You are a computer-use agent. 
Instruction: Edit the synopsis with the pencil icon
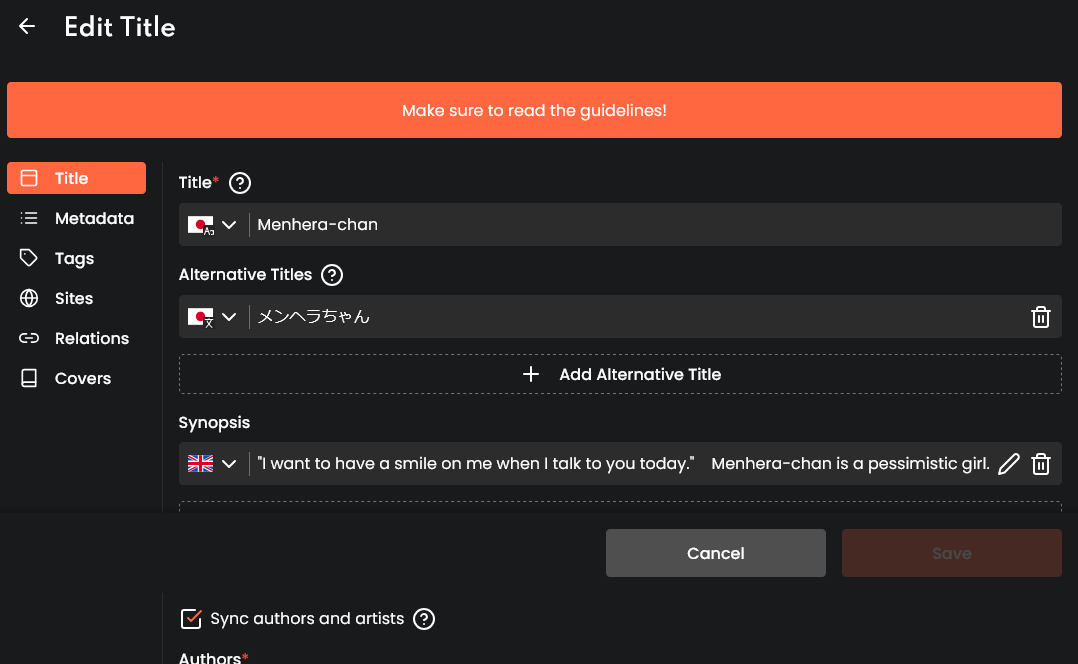[1009, 464]
